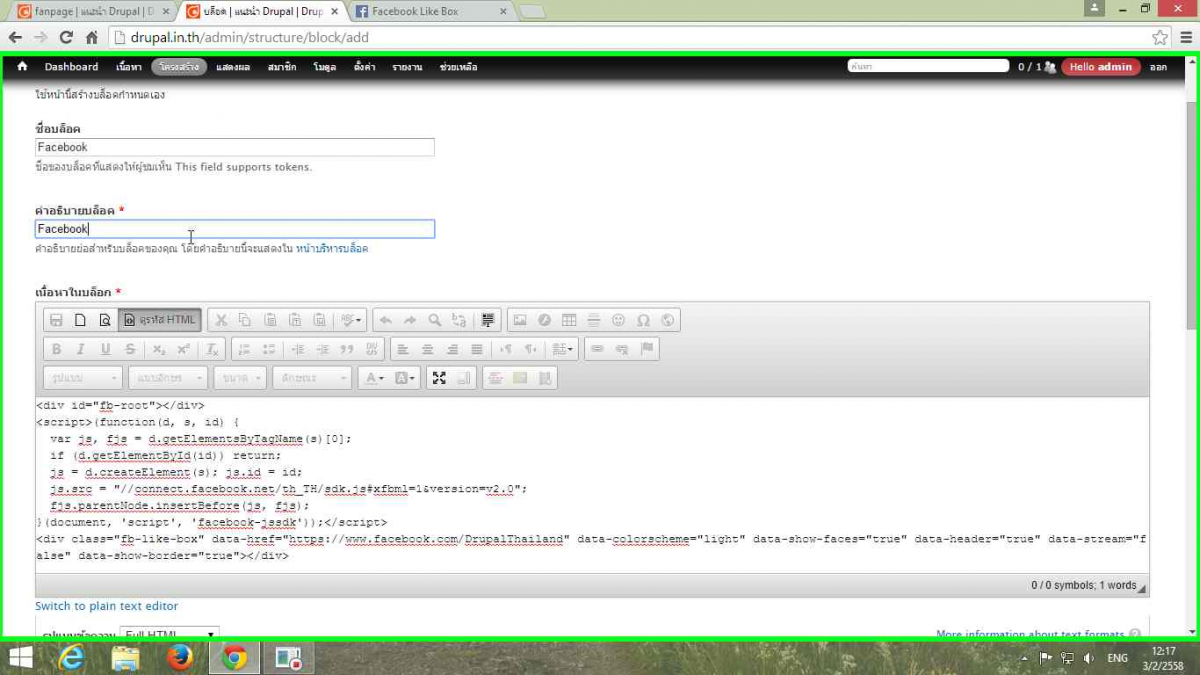Open the สมาชิก admin menu
The width and height of the screenshot is (1200, 675).
click(x=282, y=67)
